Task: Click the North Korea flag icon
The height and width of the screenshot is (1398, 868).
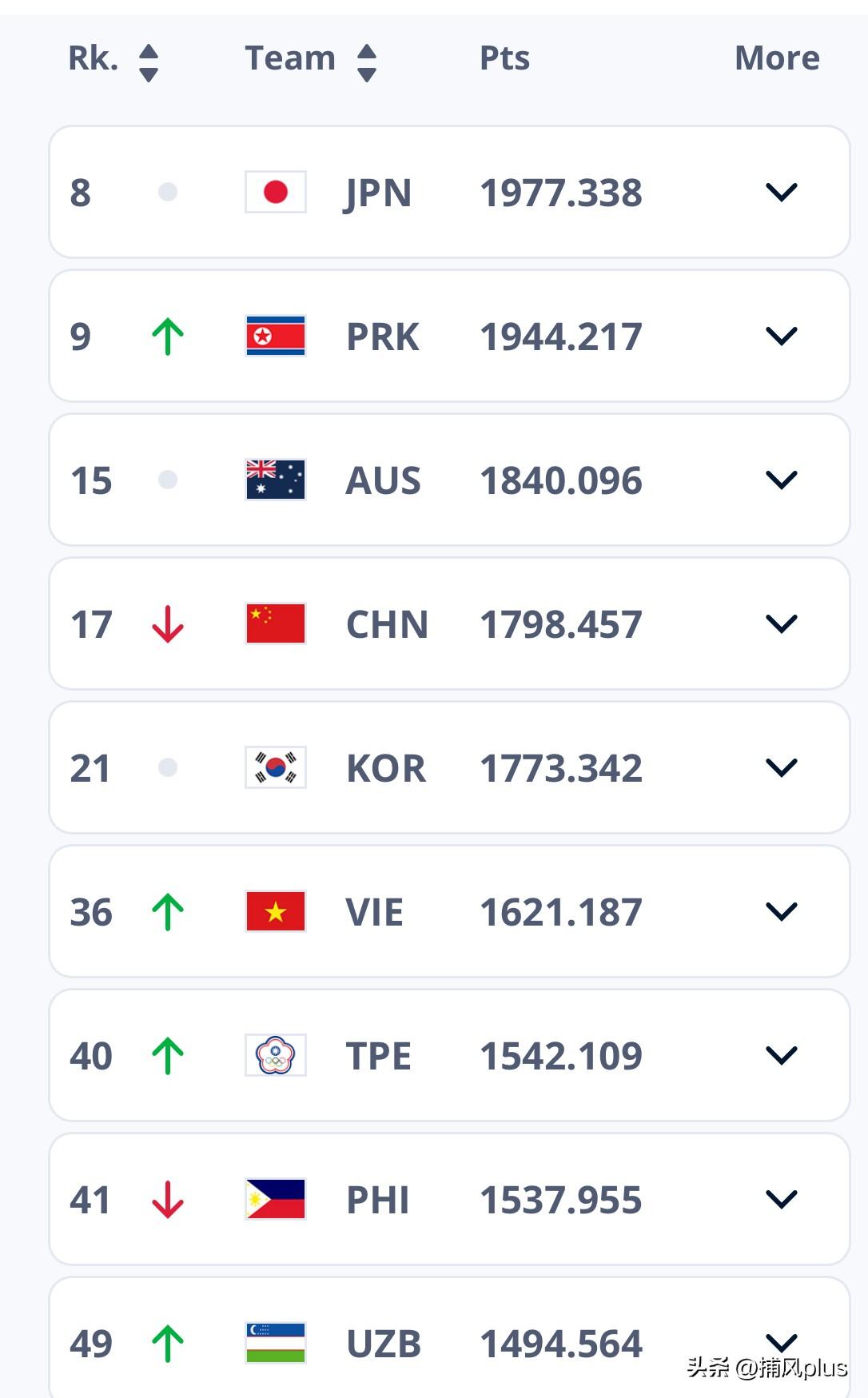Action: coord(275,336)
